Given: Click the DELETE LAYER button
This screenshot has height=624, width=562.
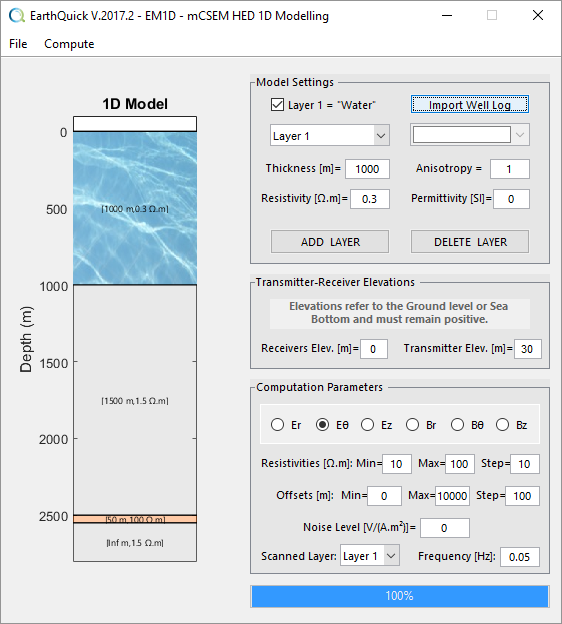Looking at the screenshot, I should tap(470, 242).
